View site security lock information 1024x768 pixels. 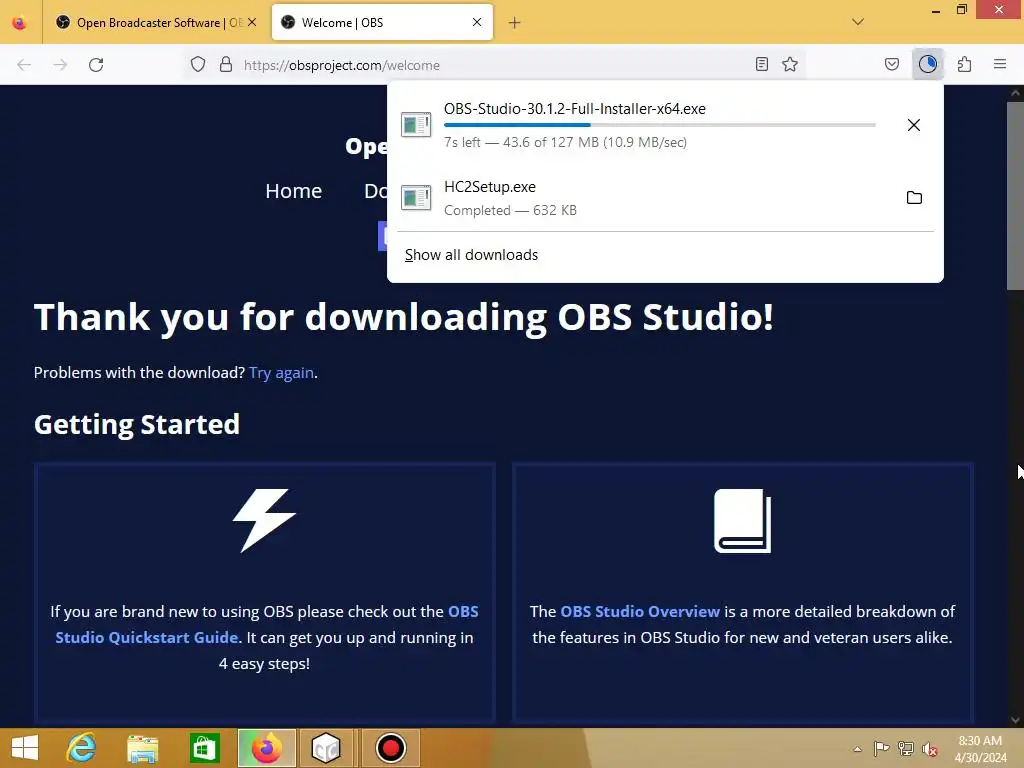[226, 64]
